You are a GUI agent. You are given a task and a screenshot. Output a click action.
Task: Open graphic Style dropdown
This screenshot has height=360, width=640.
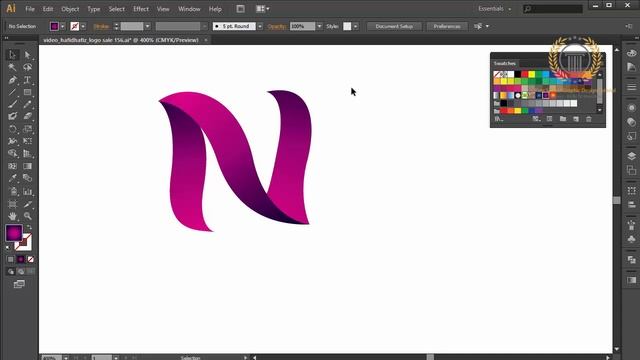pos(356,26)
